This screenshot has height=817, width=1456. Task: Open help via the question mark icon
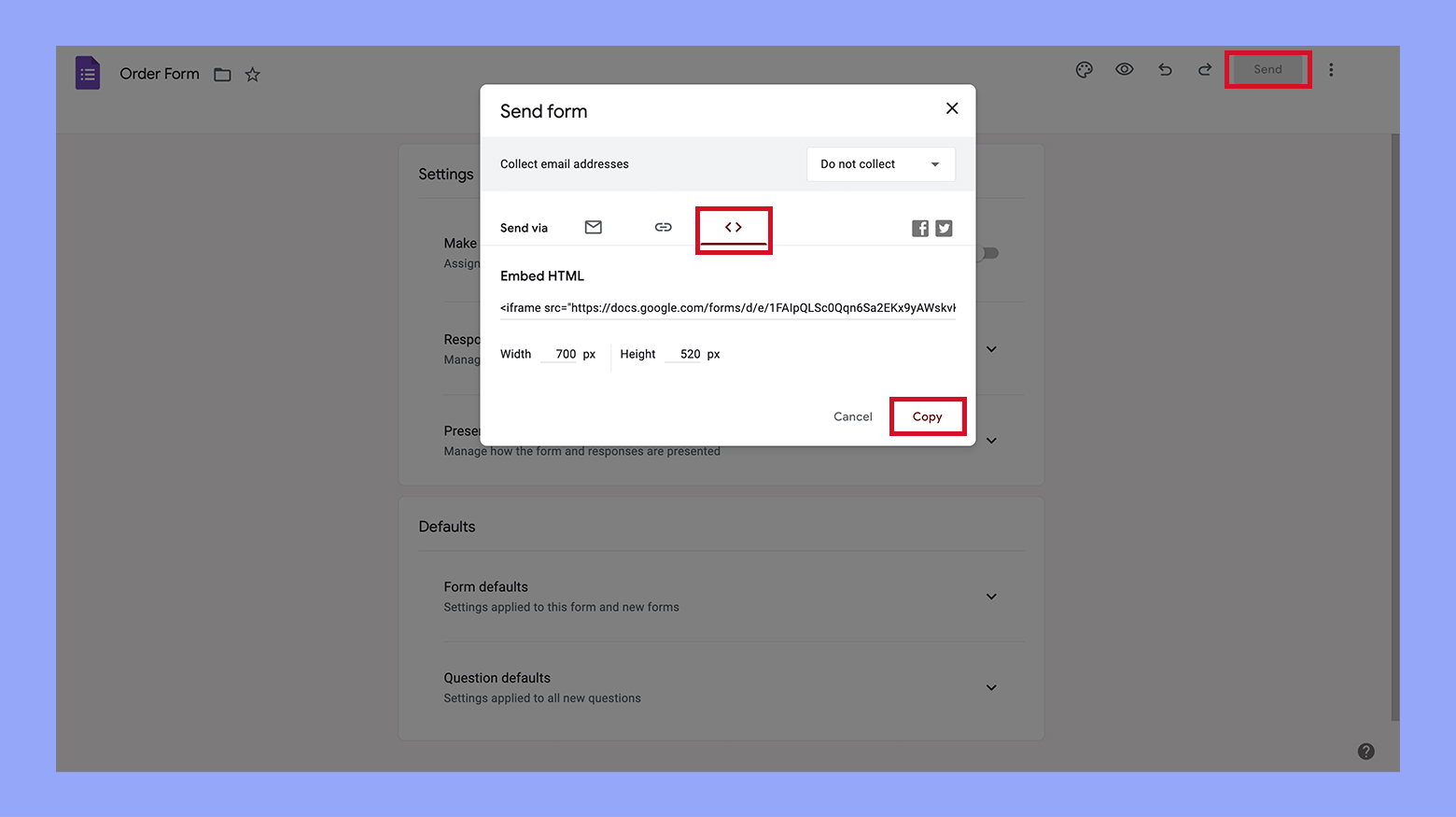coord(1365,750)
